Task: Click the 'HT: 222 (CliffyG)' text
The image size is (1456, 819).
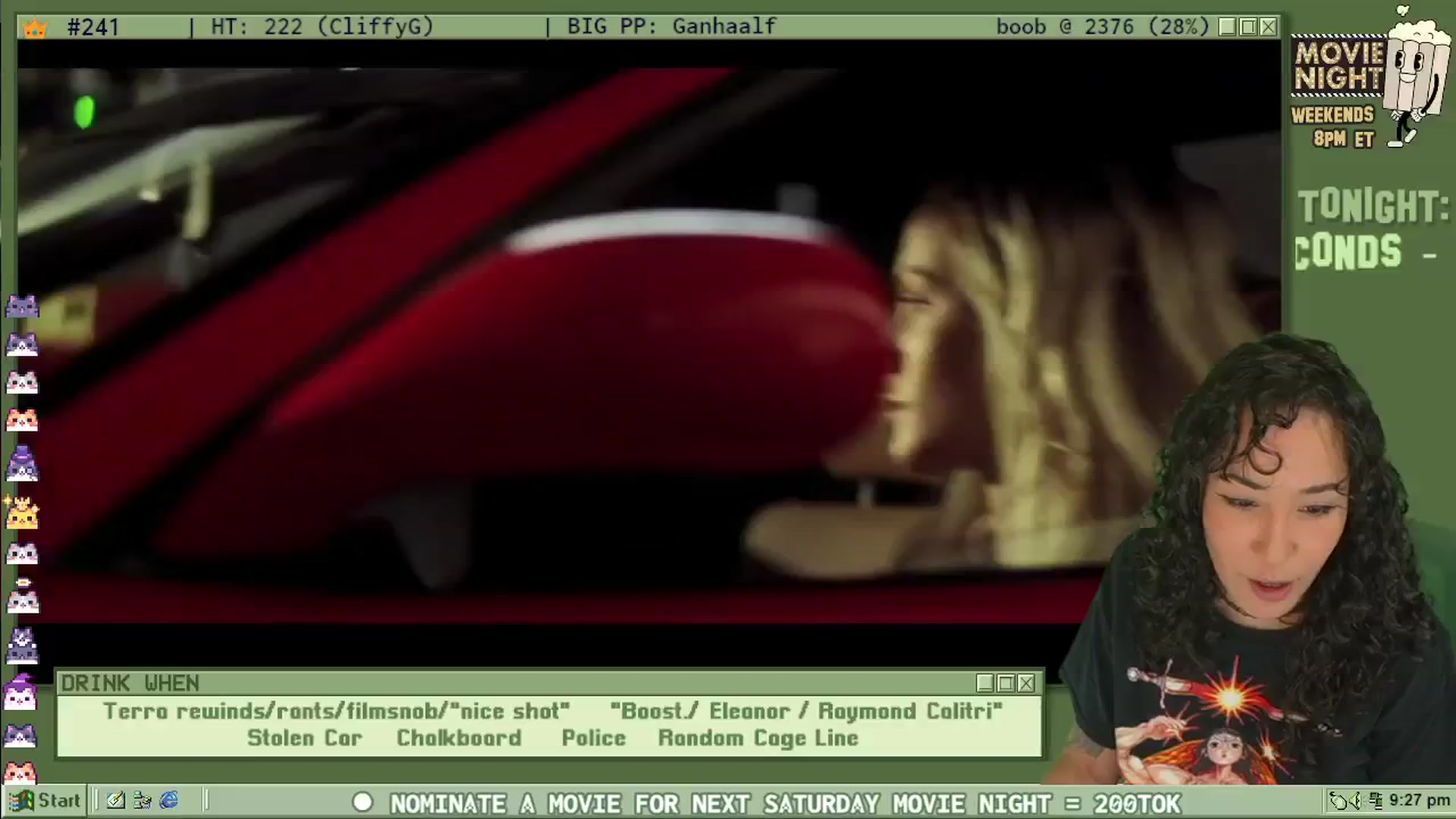Action: click(322, 27)
